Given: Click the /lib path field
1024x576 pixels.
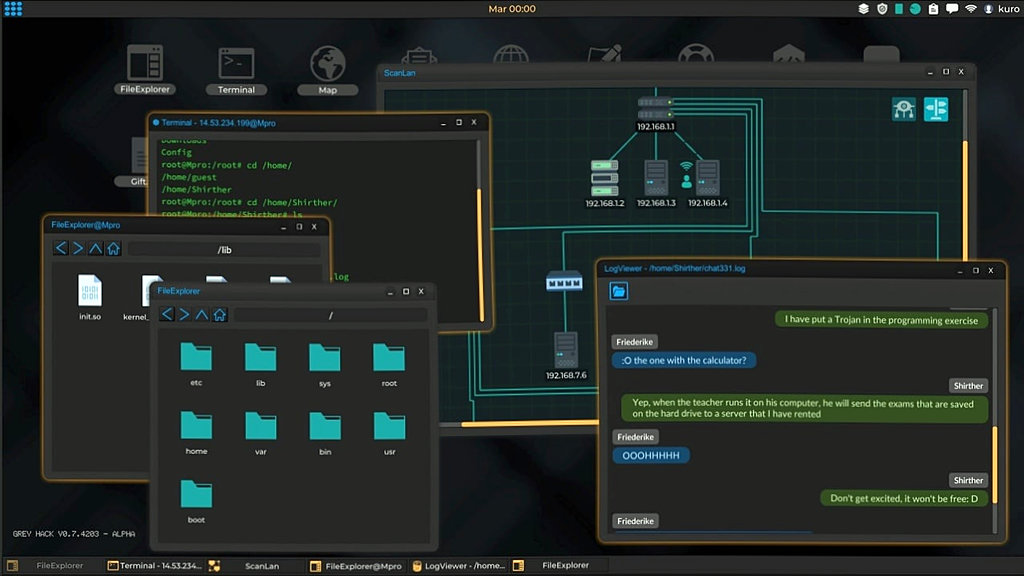Looking at the screenshot, I should tap(224, 249).
